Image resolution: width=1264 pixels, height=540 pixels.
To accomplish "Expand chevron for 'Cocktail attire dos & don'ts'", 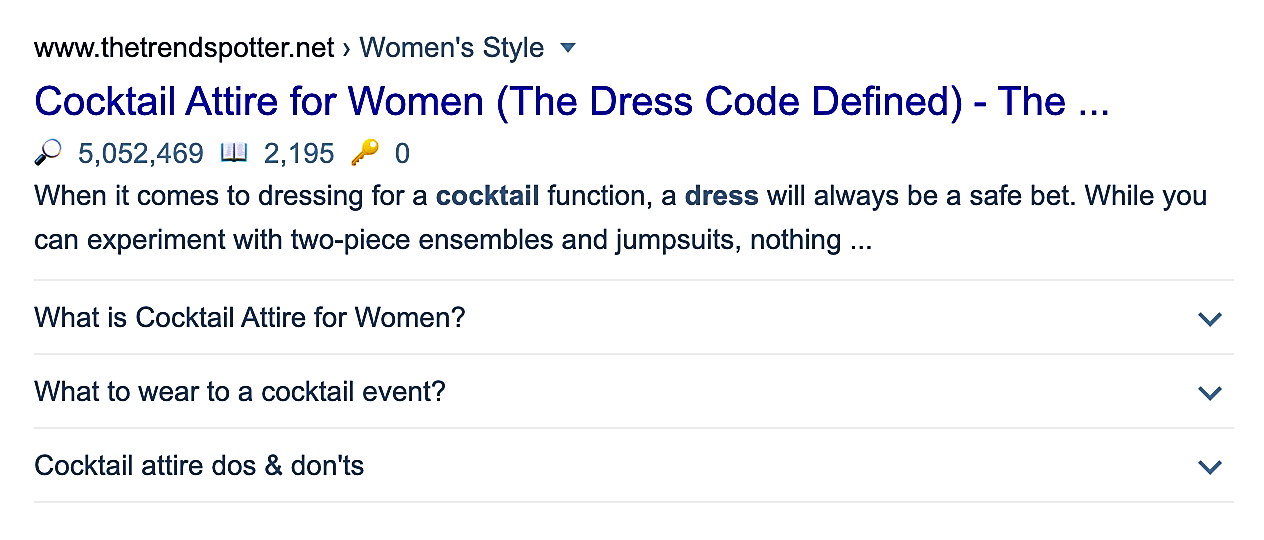I will [x=1210, y=467].
